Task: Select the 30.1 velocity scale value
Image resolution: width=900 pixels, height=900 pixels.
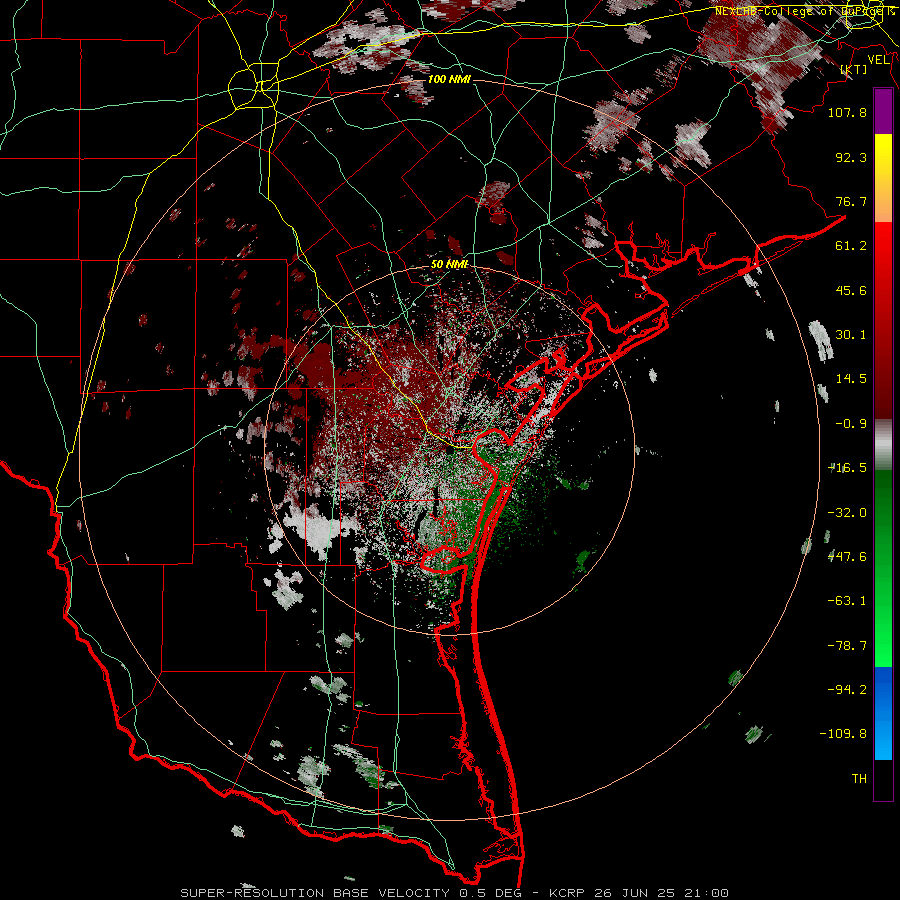Action: [851, 335]
